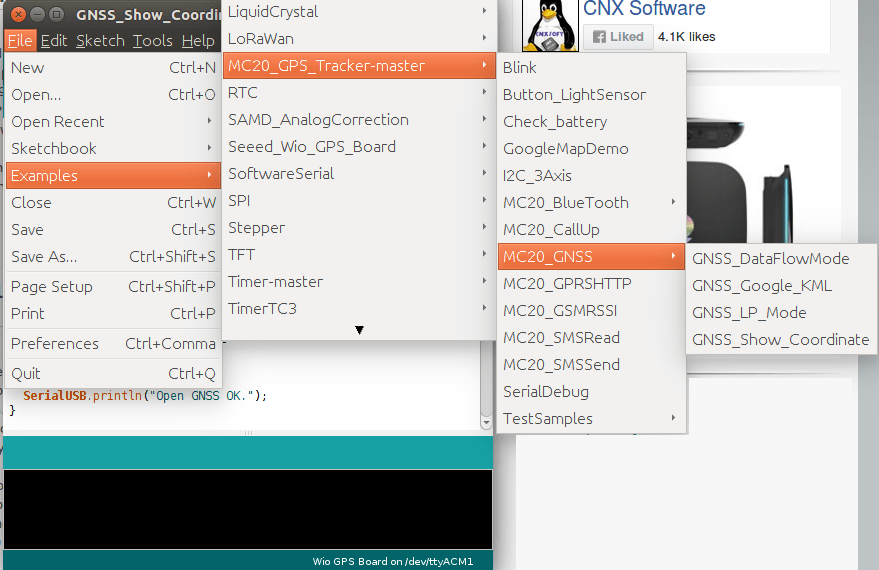
Task: Click the CNX Software penguin logo
Action: [x=550, y=25]
